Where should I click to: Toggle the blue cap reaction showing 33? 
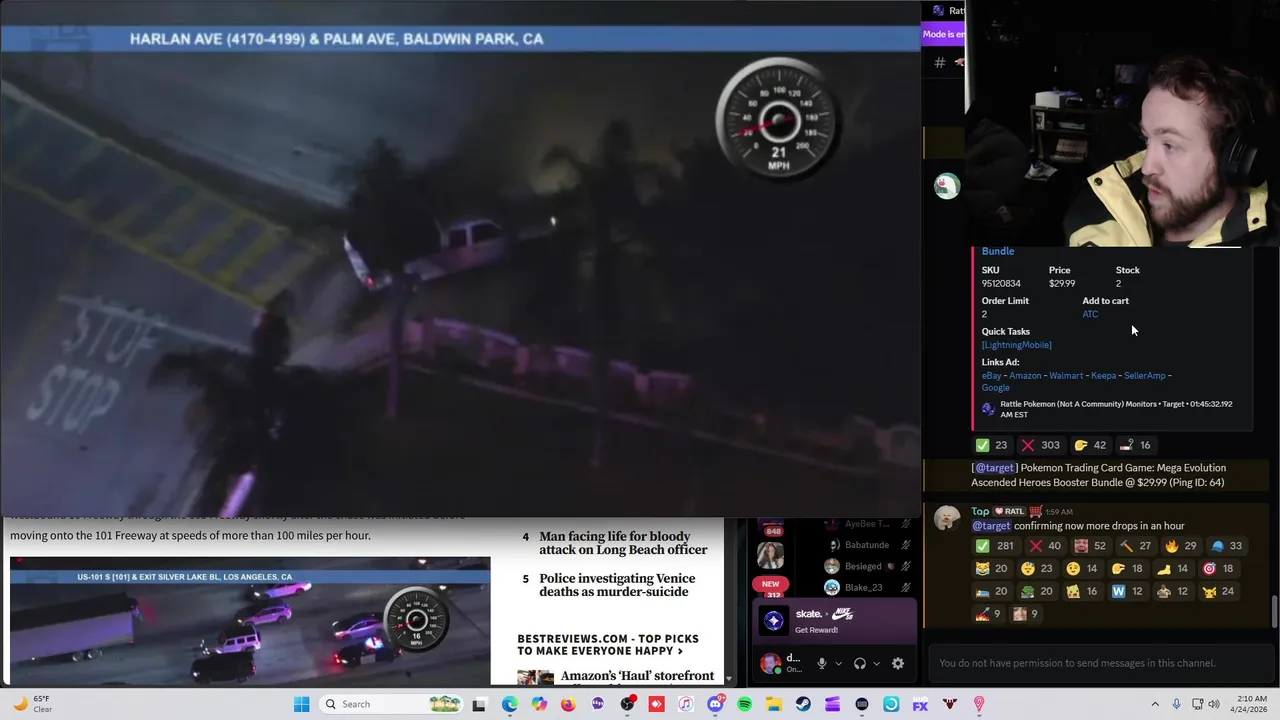[1227, 546]
